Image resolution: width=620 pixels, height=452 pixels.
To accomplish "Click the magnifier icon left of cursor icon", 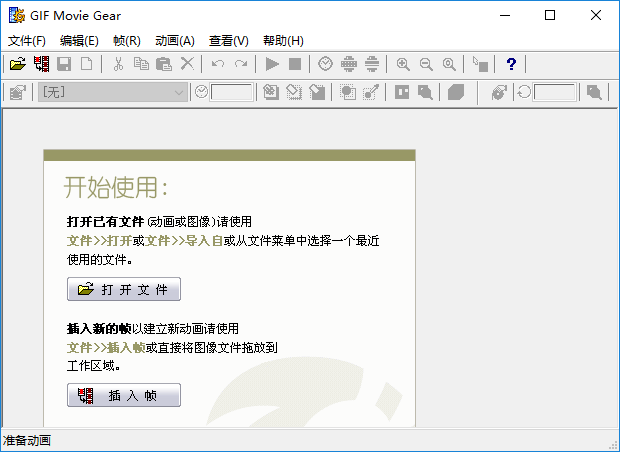I will click(x=449, y=64).
